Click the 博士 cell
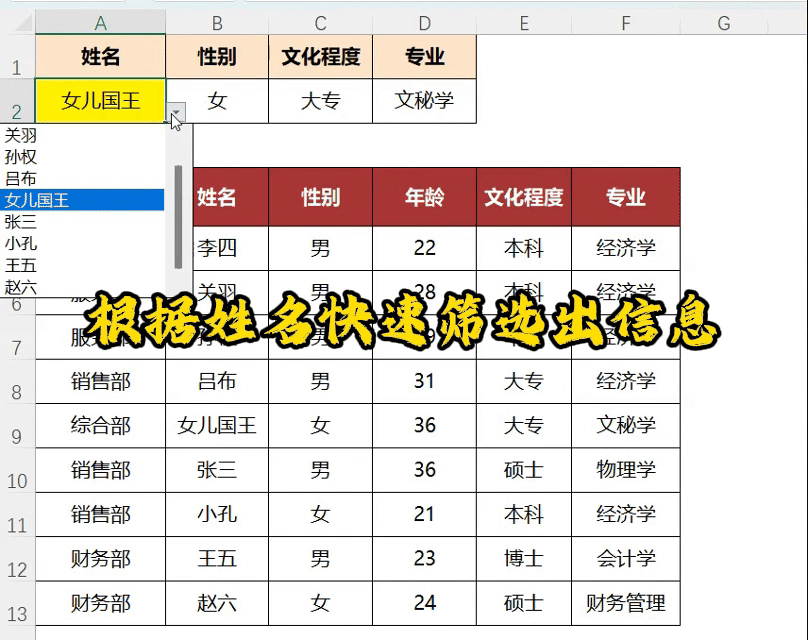Screen dimensions: 808x640 click(524, 559)
